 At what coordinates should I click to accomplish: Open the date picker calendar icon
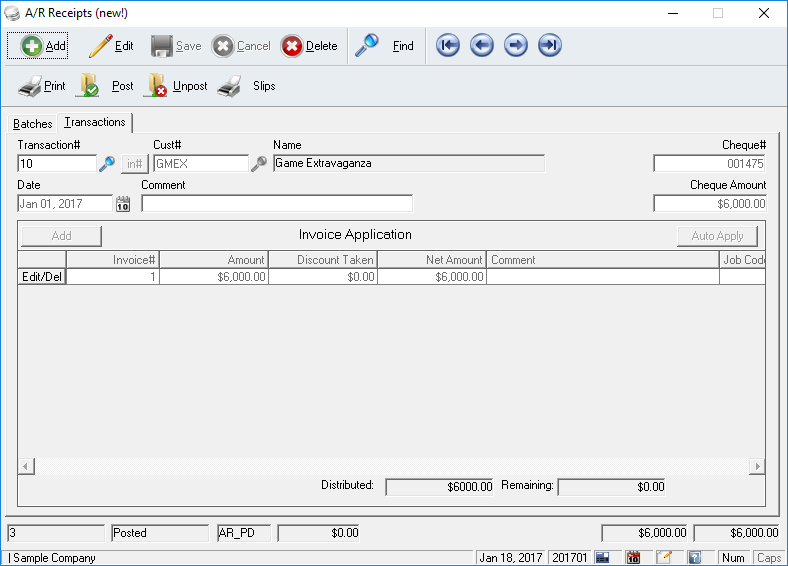click(124, 204)
